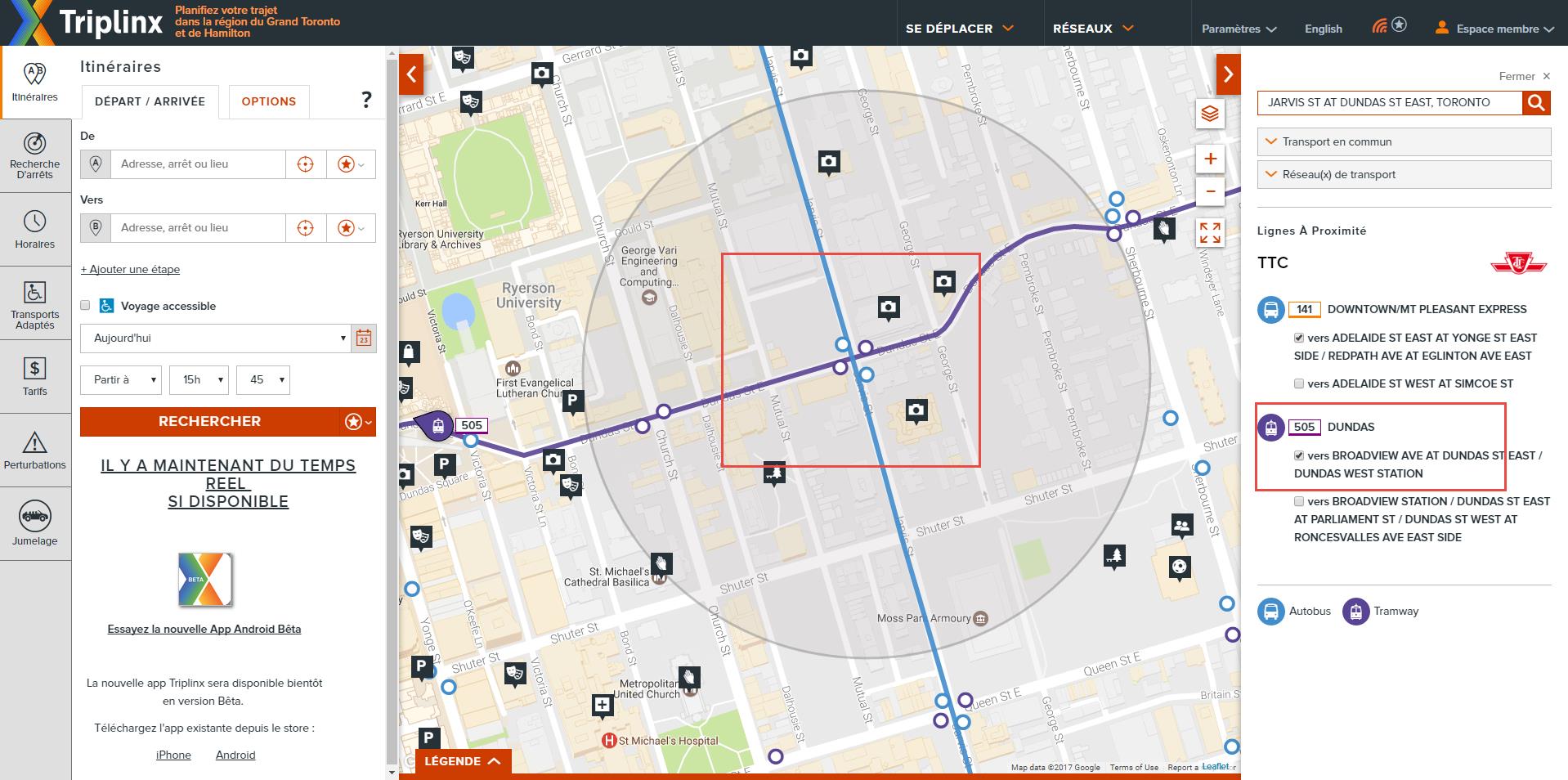The width and height of the screenshot is (1568, 780).
Task: Open the 15h hour dropdown
Action: tap(199, 380)
